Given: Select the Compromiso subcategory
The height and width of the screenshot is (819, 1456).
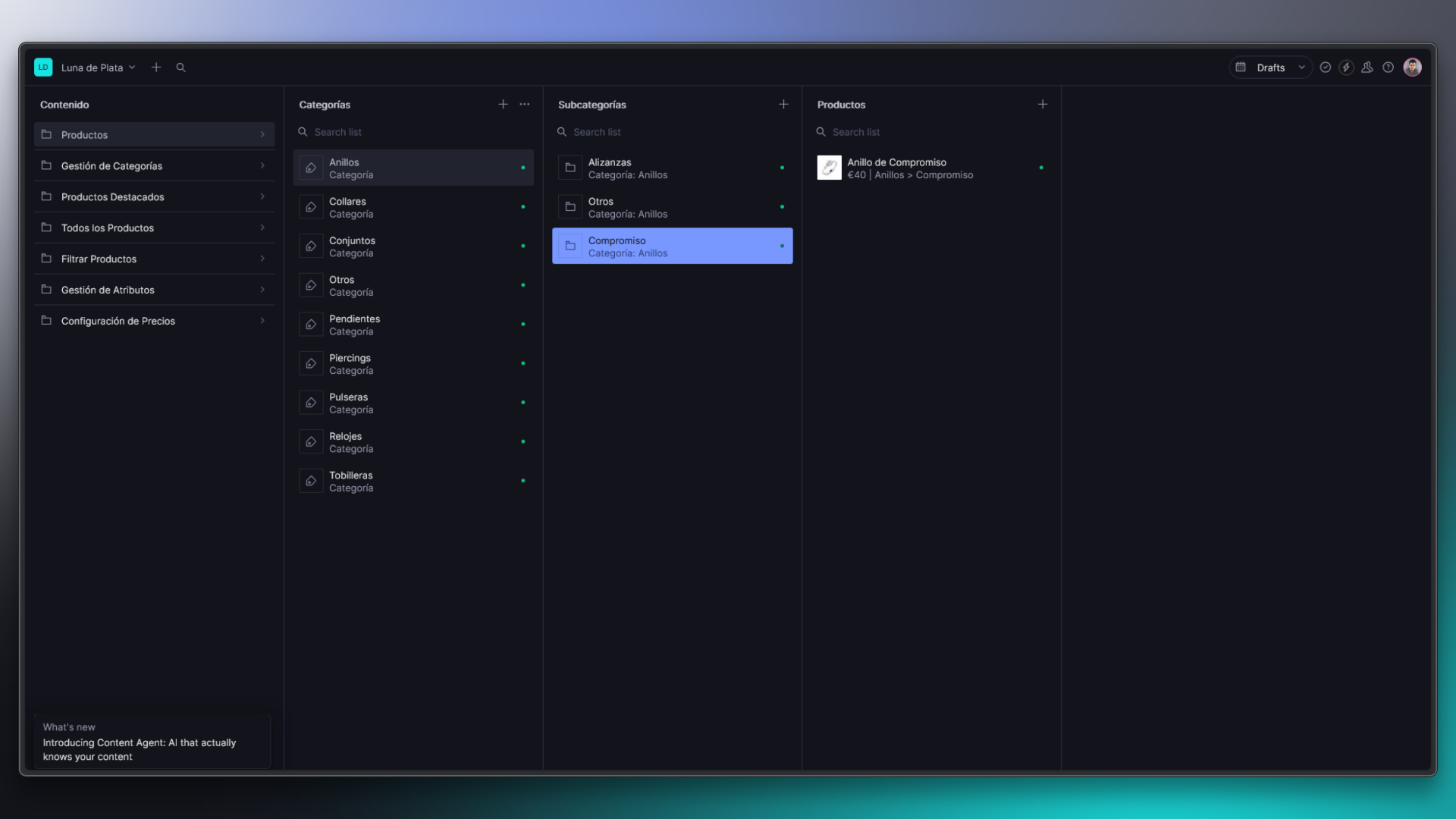Looking at the screenshot, I should (x=672, y=246).
